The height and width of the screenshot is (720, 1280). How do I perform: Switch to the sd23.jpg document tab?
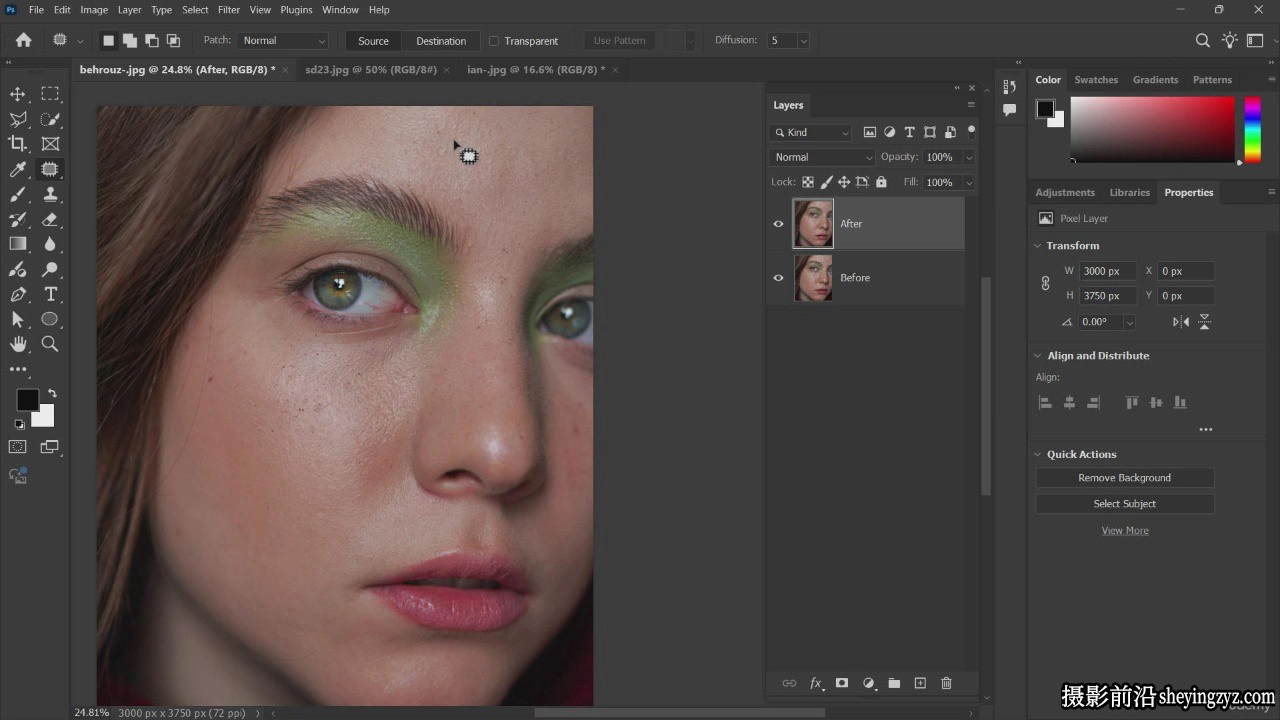click(x=371, y=70)
